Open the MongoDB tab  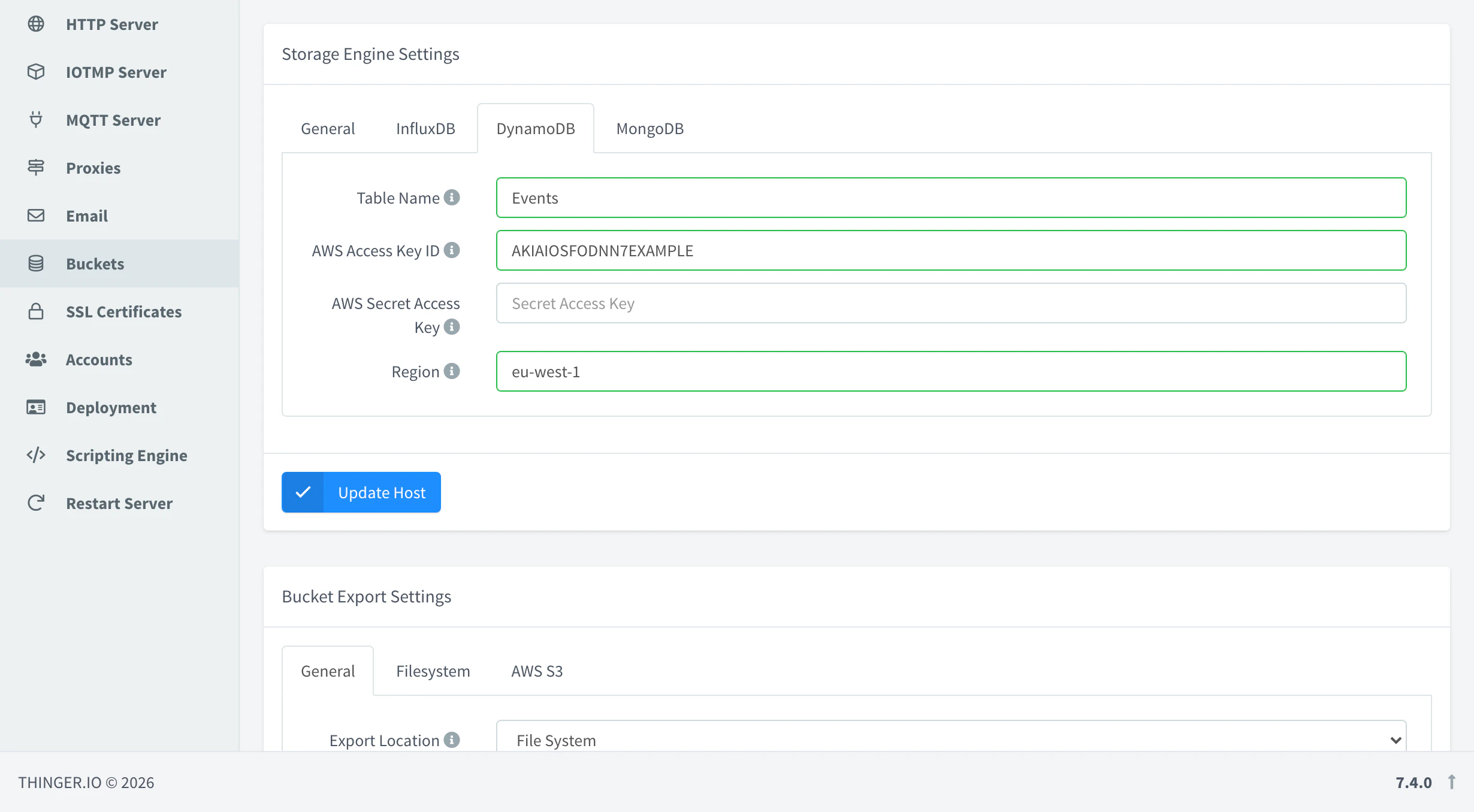pos(650,129)
